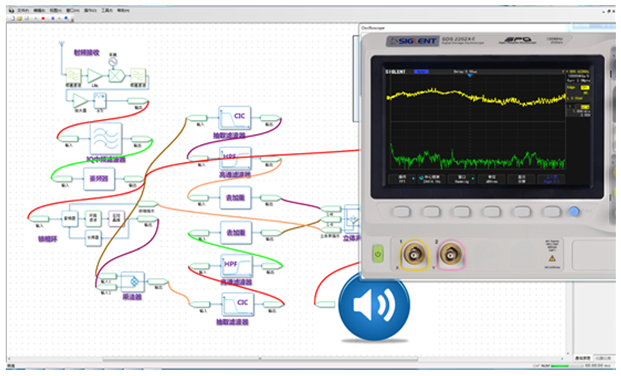Screen dimensions: 621x376
Task: Click the softkey beneath the Hanning window label
Action: (462, 211)
